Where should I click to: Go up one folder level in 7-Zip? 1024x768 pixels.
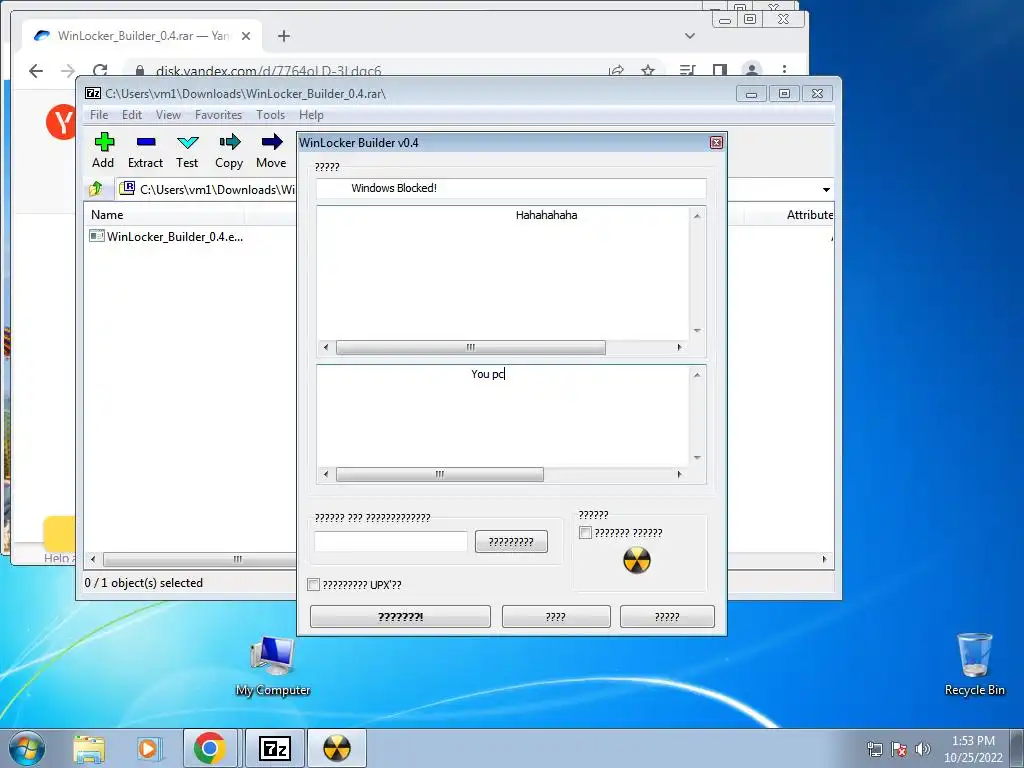(x=96, y=189)
